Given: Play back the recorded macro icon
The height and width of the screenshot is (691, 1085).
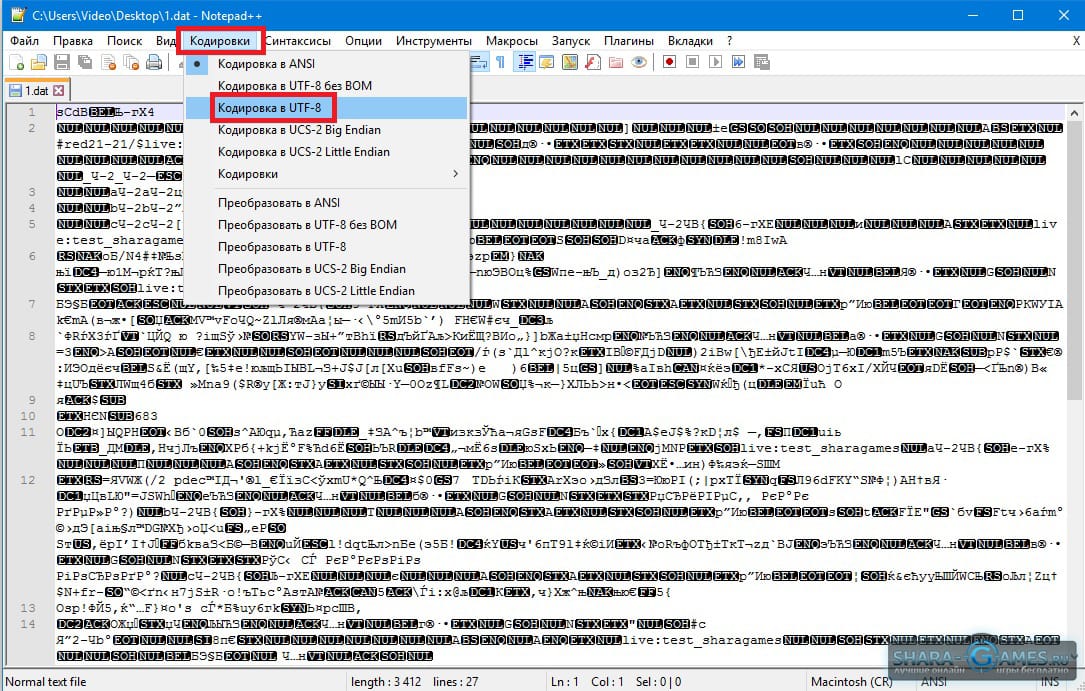Looking at the screenshot, I should point(715,62).
